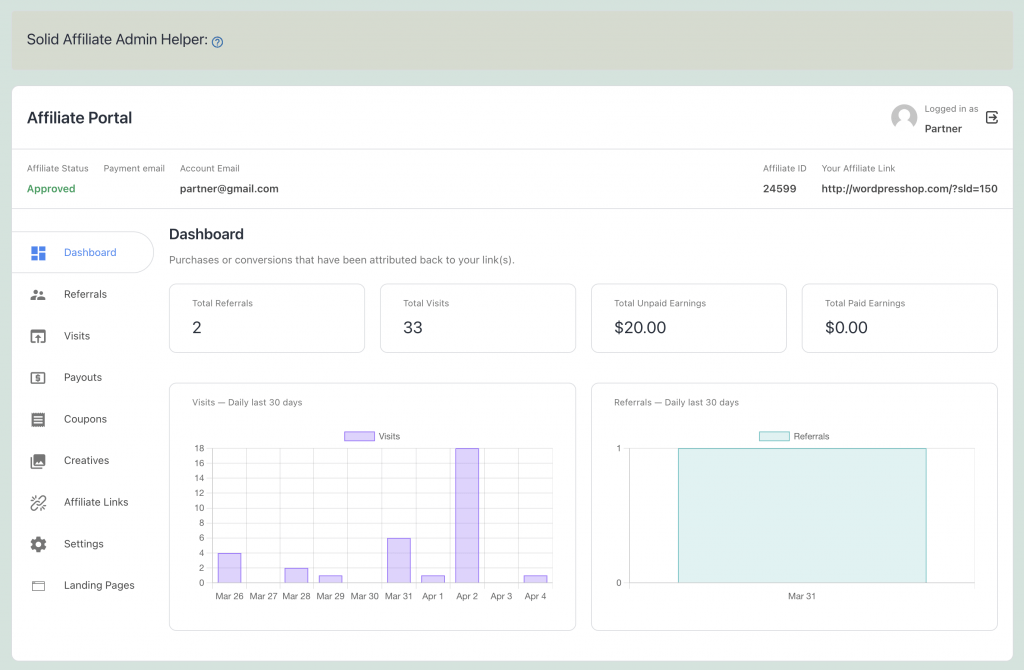Click the Partner profile avatar
Viewport: 1024px width, 670px height.
pos(904,117)
